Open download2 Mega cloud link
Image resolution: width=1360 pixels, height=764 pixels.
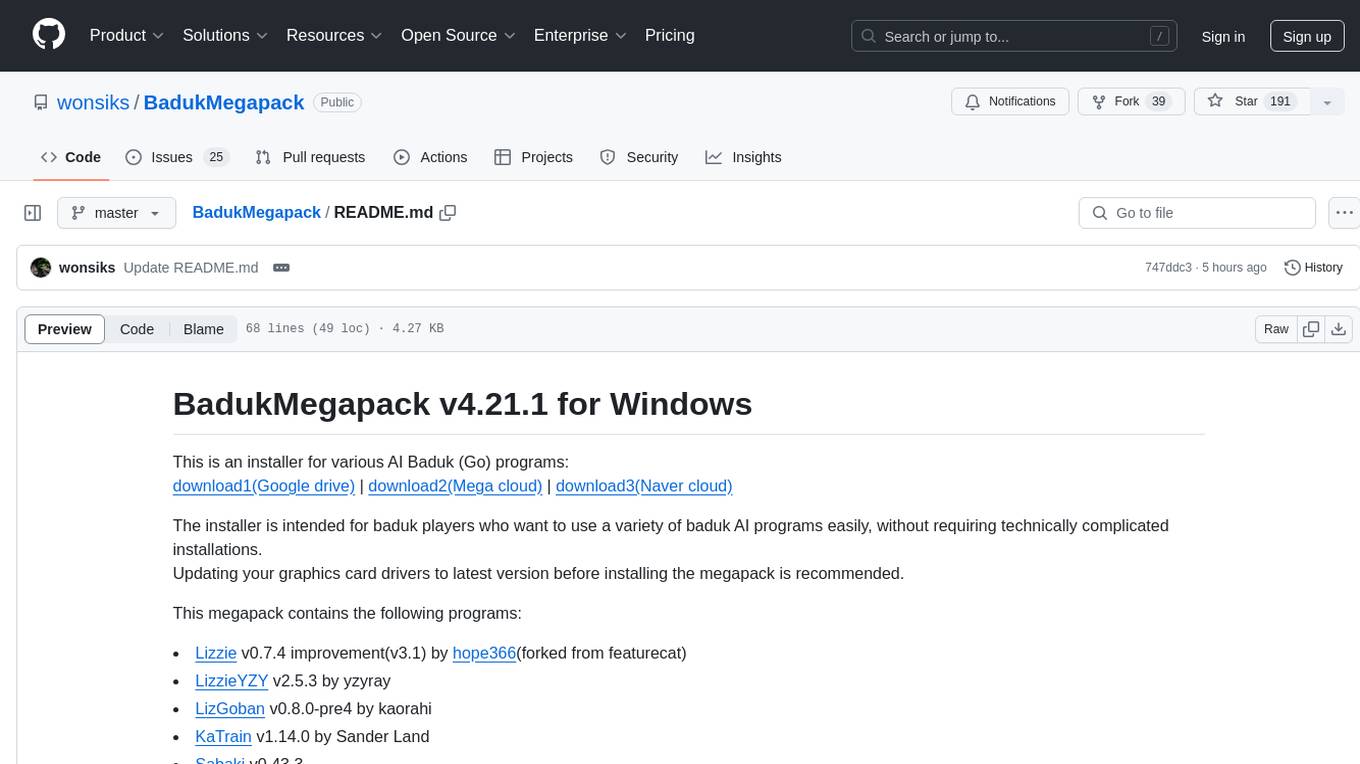[455, 486]
